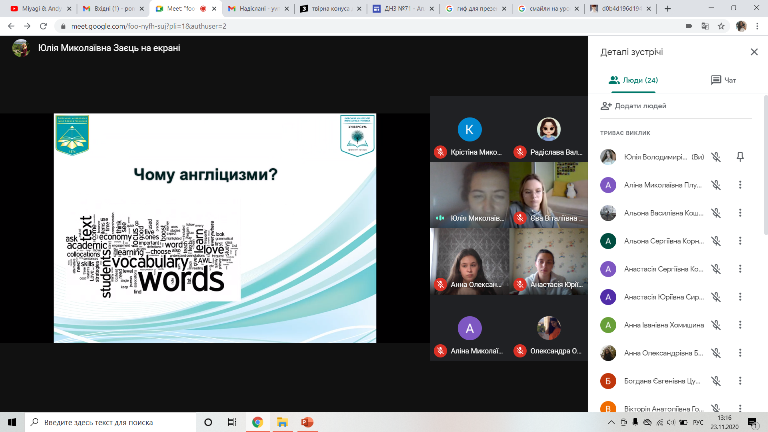Click the Chrome icon in the taskbar

tap(257, 423)
